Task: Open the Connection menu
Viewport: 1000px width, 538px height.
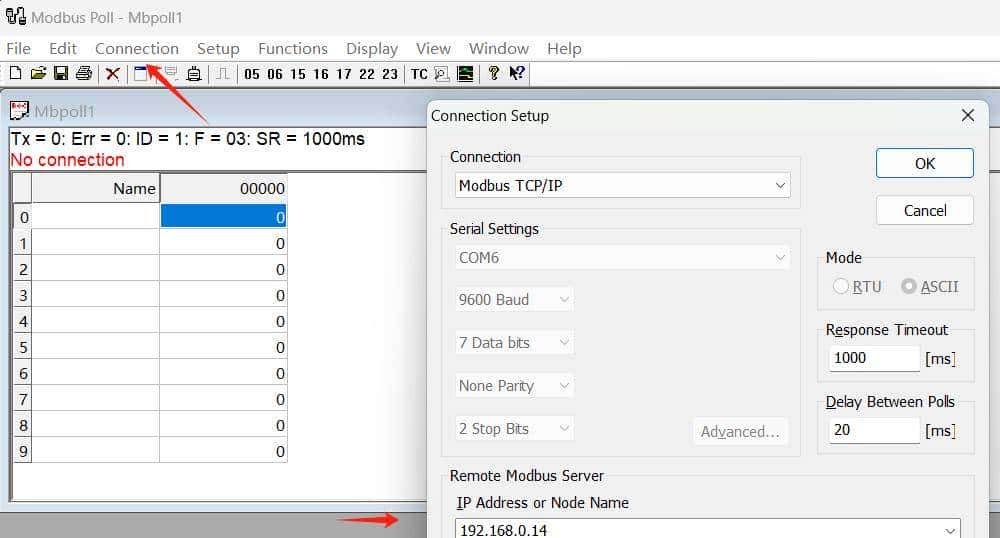Action: click(136, 48)
